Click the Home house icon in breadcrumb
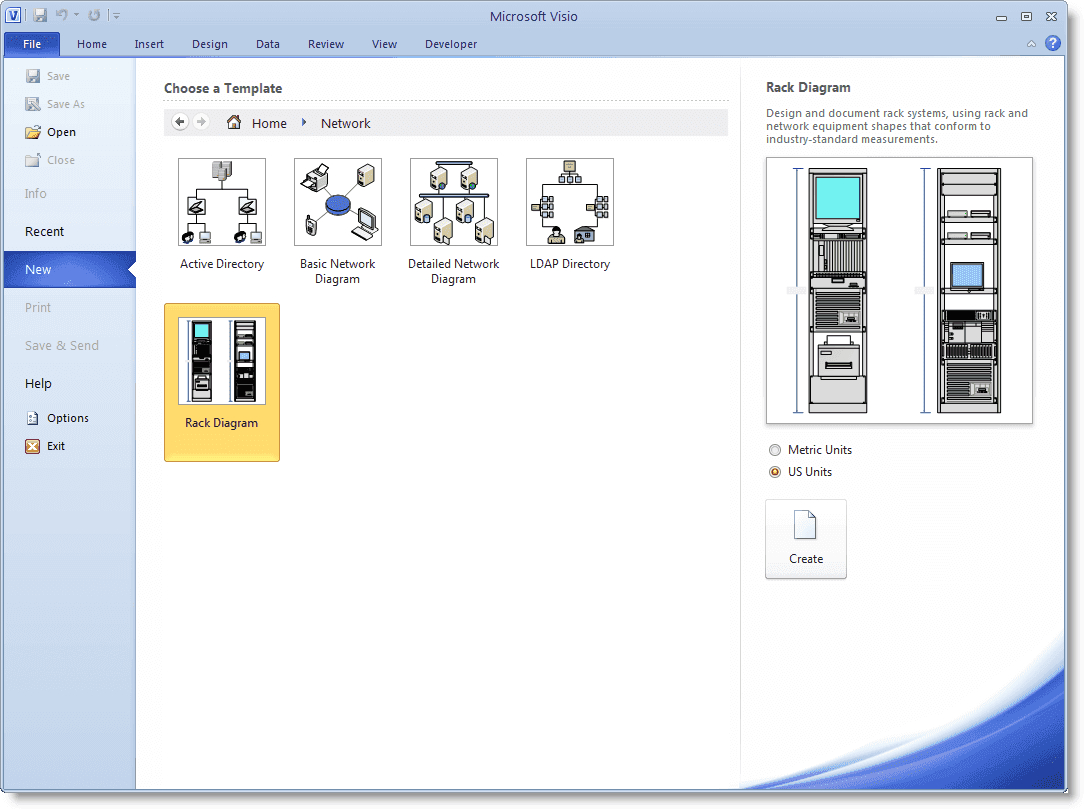The image size is (1084, 809). (234, 122)
